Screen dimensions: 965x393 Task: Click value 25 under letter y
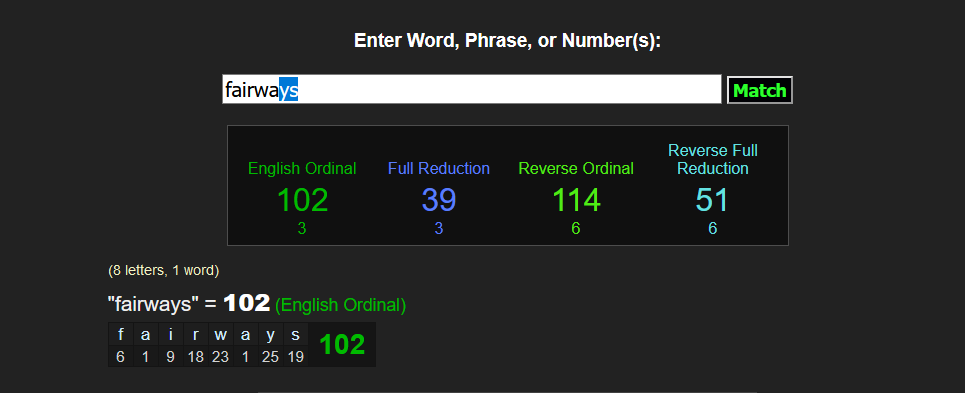pos(270,357)
